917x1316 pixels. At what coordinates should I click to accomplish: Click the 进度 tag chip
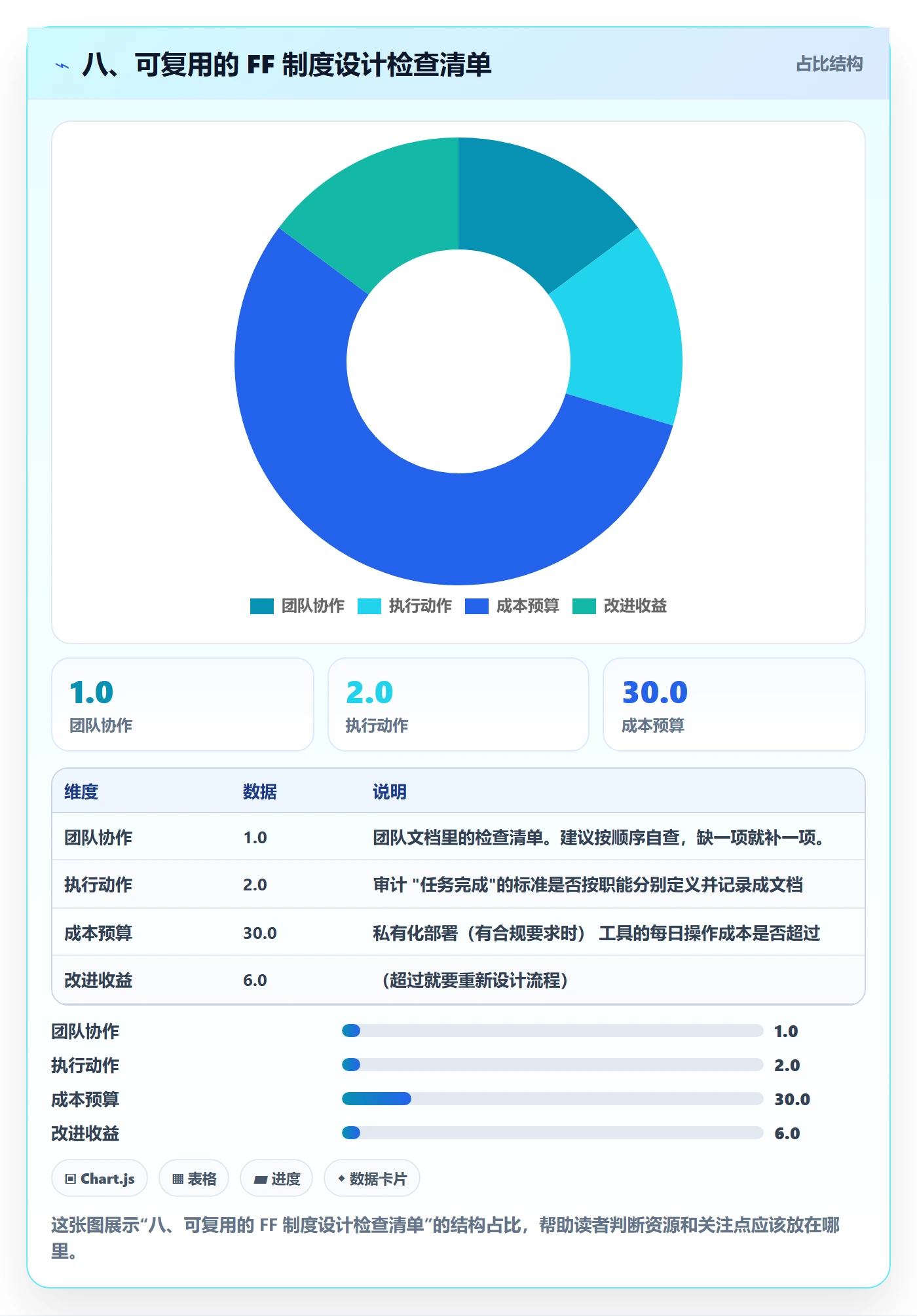tap(276, 1179)
